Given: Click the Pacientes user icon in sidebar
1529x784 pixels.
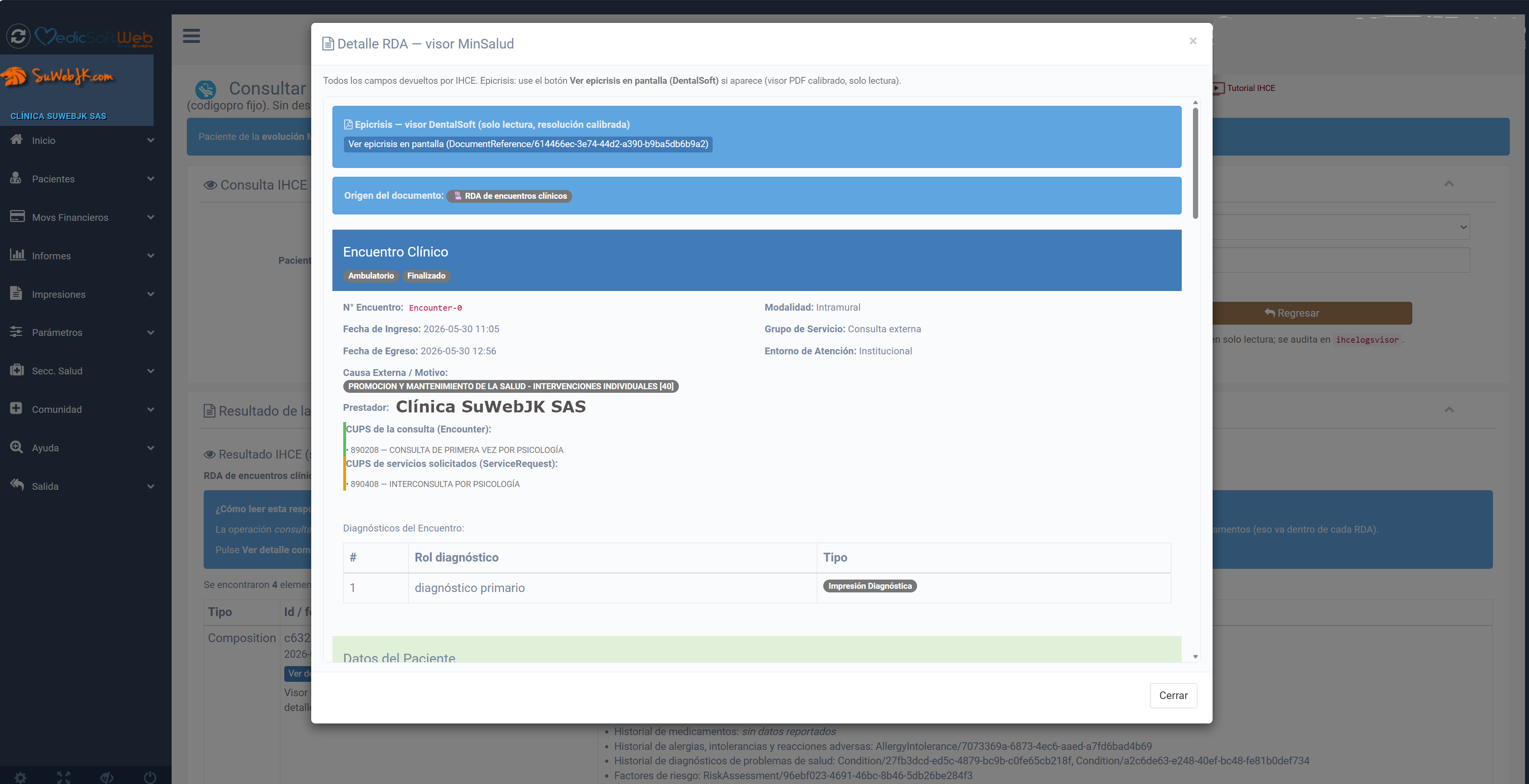Looking at the screenshot, I should click(16, 178).
